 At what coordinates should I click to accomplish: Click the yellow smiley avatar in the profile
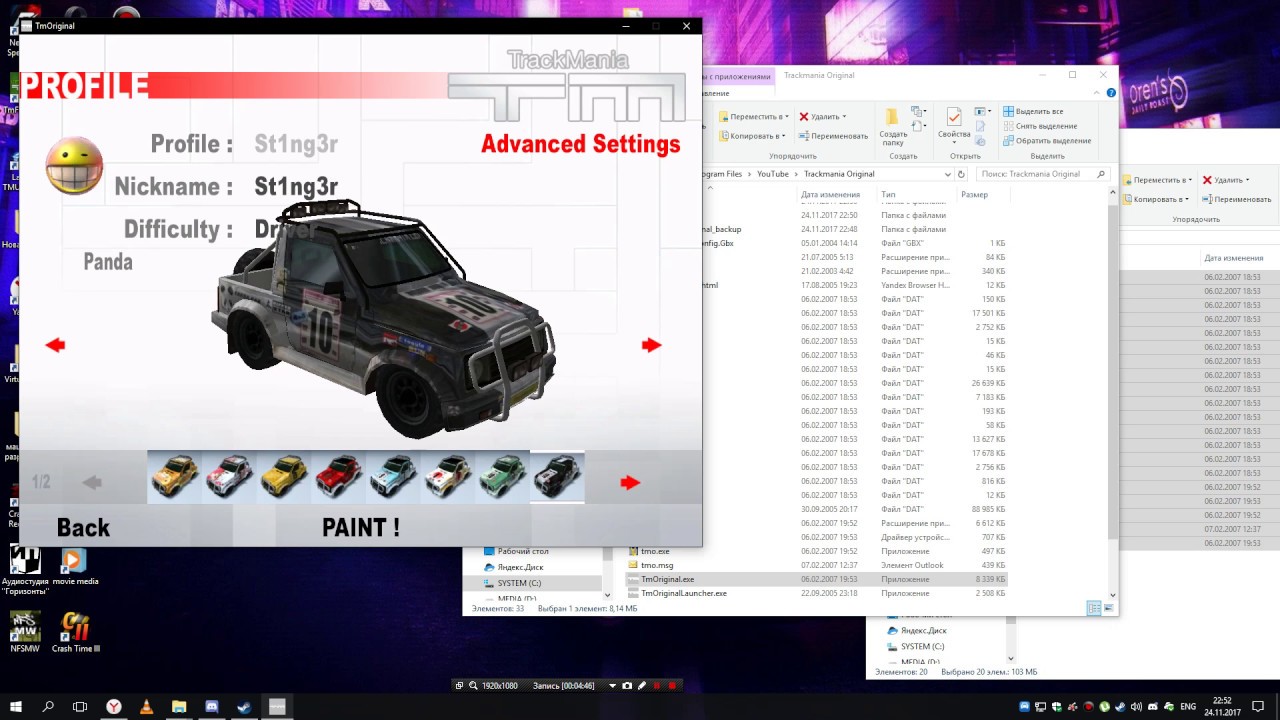[74, 165]
